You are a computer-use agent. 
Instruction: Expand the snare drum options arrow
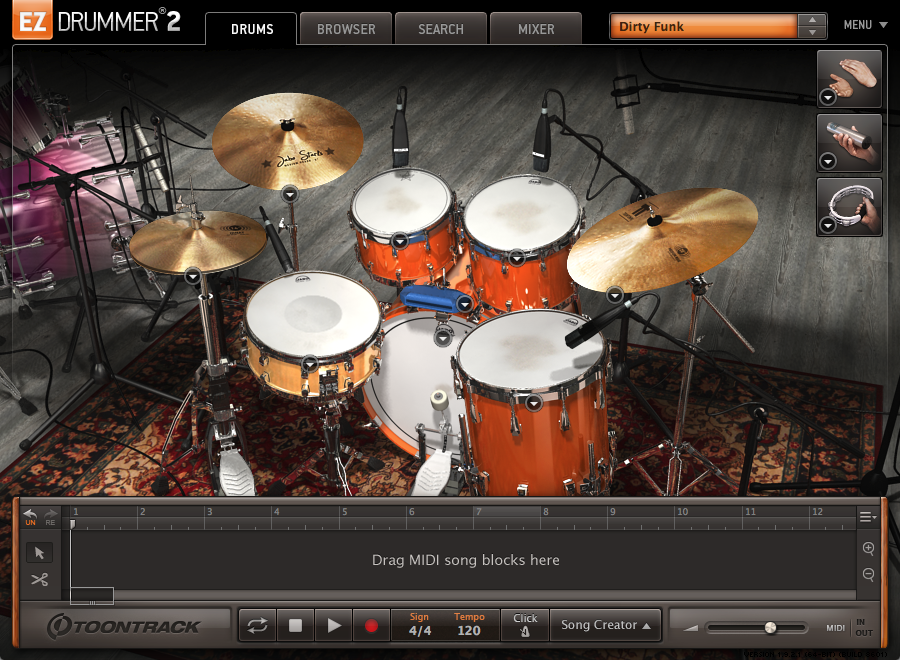pyautogui.click(x=310, y=363)
